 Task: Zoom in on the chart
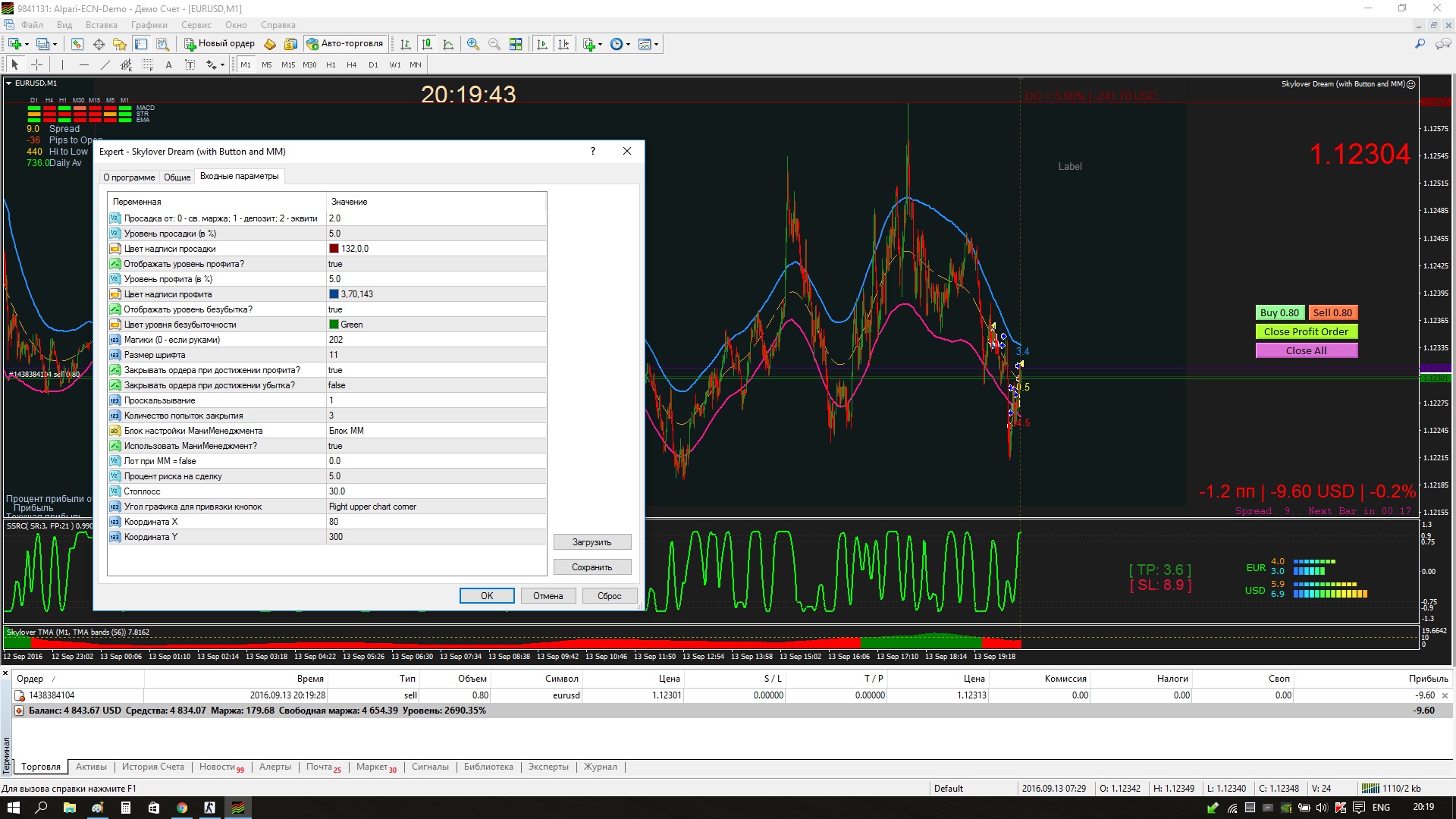[x=473, y=44]
